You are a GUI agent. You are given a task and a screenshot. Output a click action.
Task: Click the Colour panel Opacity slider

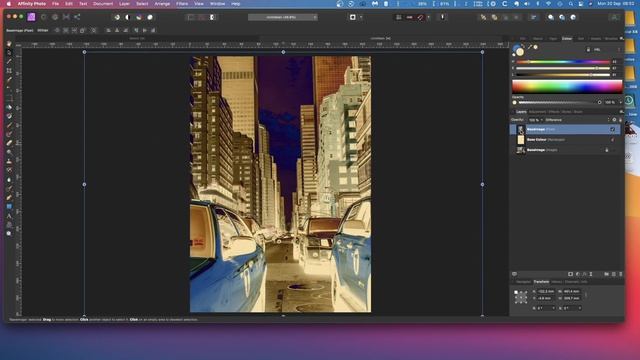(x=559, y=102)
